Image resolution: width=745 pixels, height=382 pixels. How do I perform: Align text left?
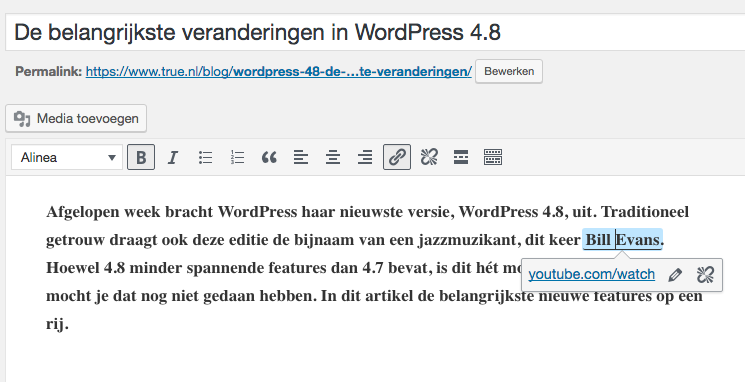point(301,157)
